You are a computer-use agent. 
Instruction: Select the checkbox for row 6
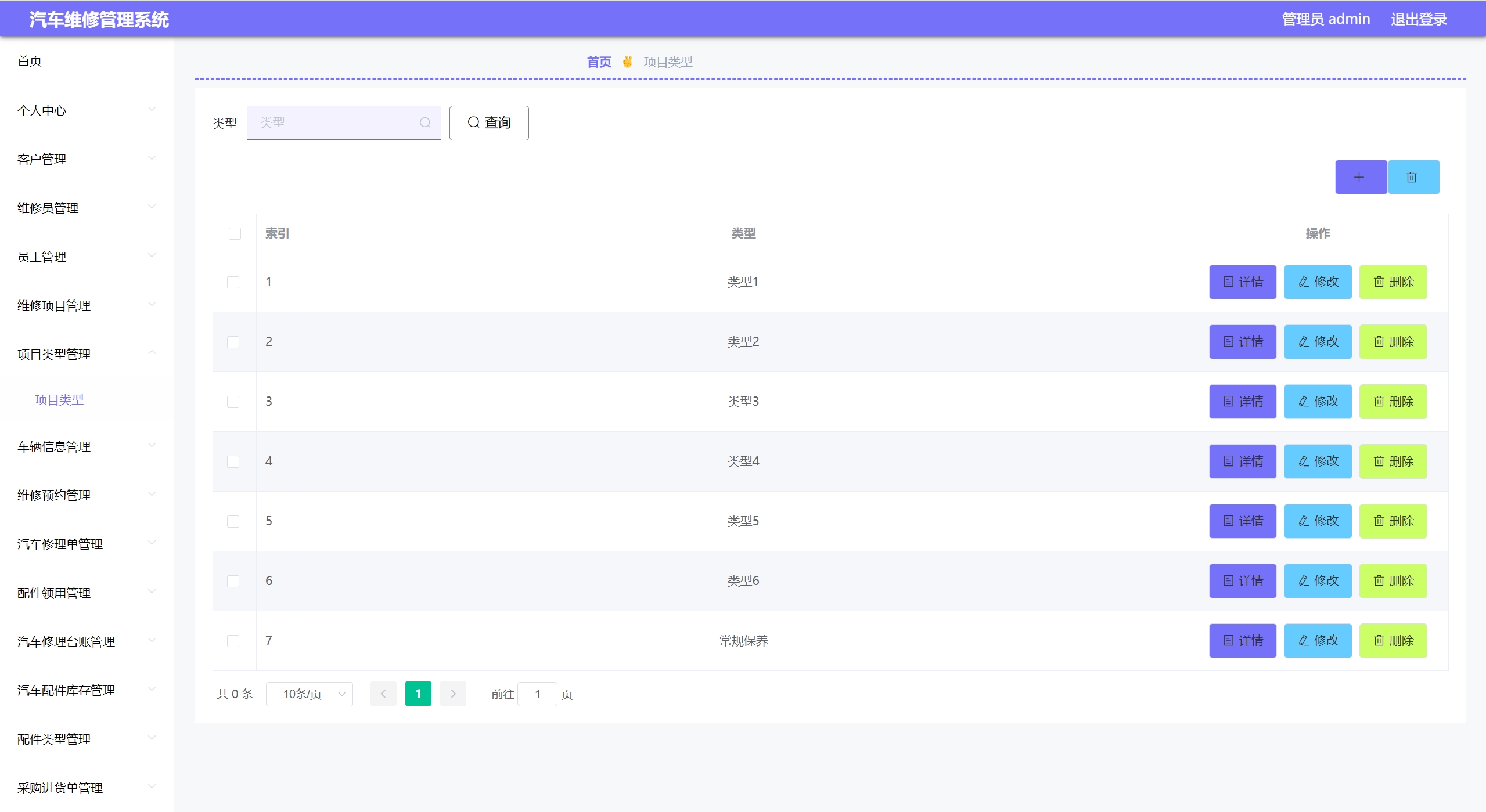pos(233,581)
